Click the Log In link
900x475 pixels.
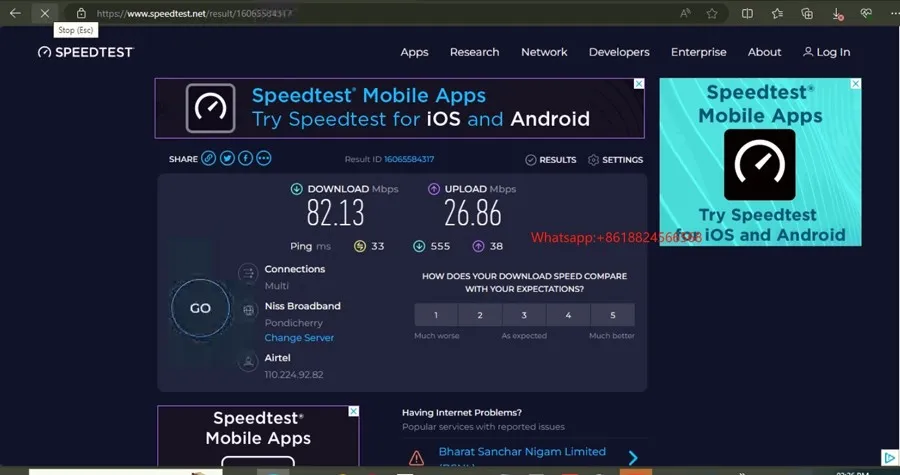pyautogui.click(x=827, y=52)
